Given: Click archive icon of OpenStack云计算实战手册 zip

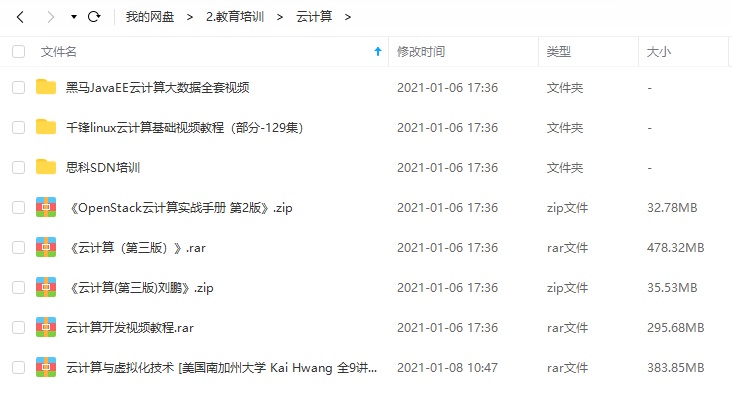Looking at the screenshot, I should tap(46, 207).
